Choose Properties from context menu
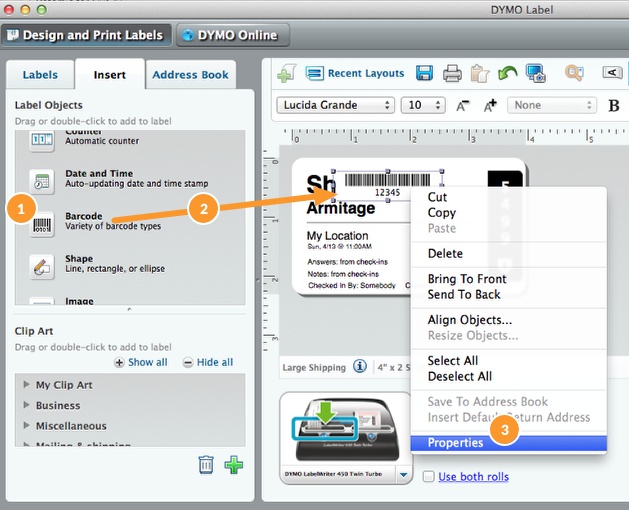Viewport: 629px width, 510px height. (509, 443)
